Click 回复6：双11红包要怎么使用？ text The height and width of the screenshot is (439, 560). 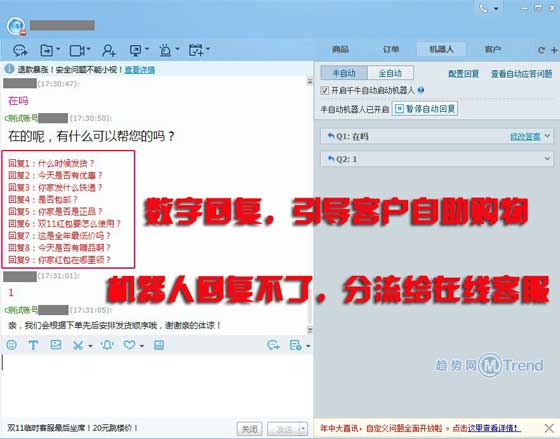pyautogui.click(x=65, y=224)
